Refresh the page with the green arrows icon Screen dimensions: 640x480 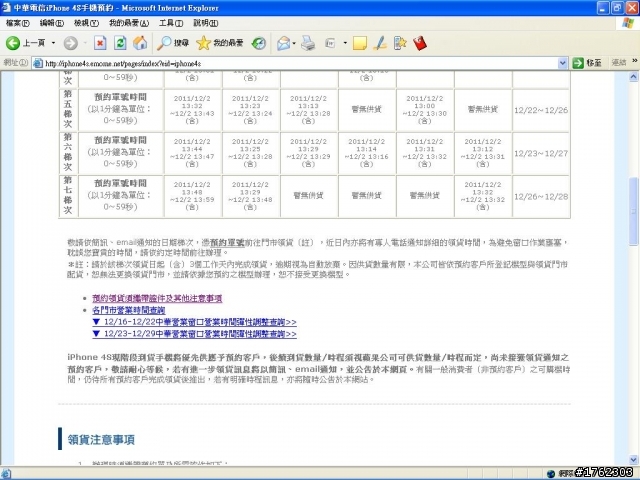(120, 43)
